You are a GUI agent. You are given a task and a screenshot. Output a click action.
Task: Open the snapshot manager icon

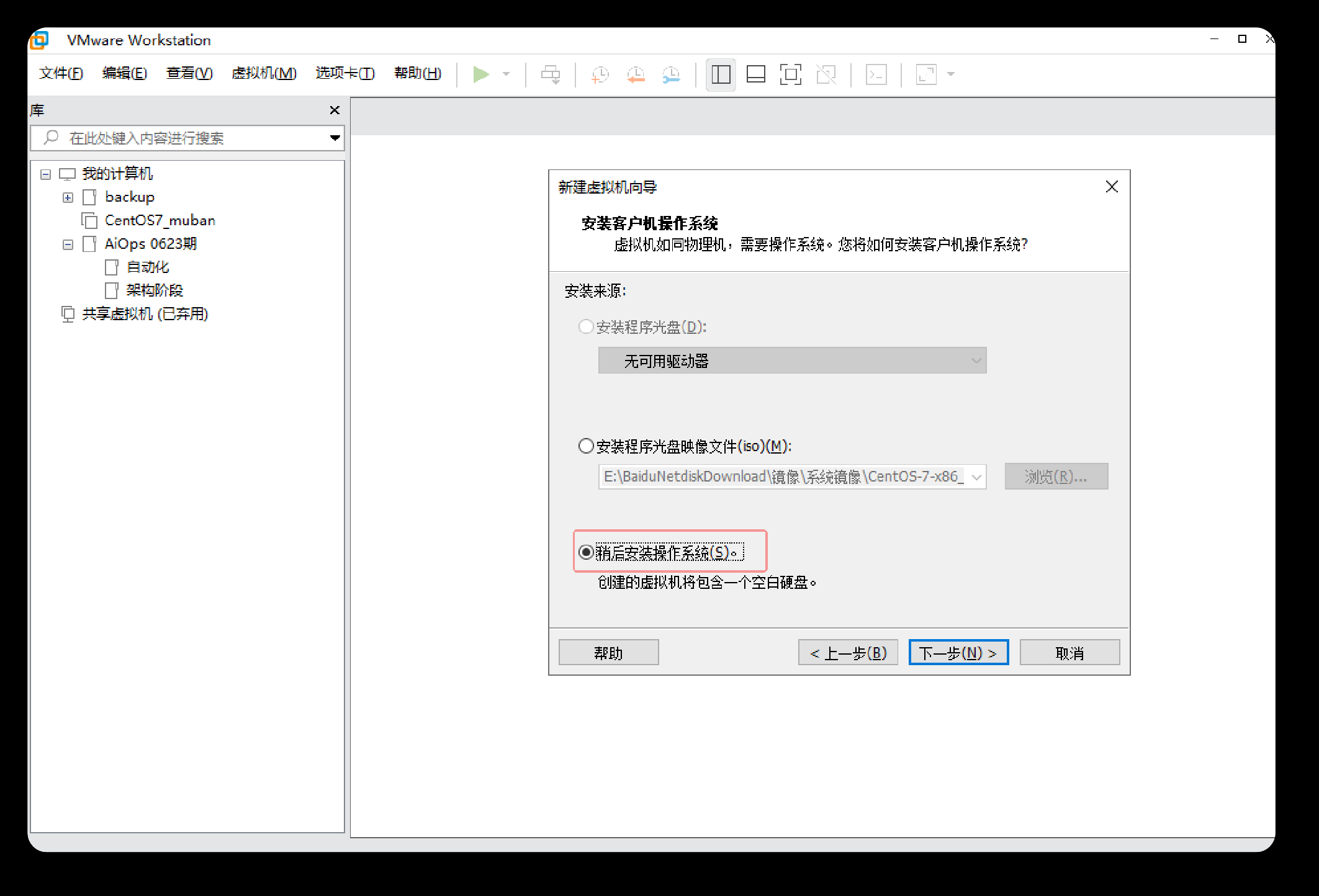[x=671, y=74]
